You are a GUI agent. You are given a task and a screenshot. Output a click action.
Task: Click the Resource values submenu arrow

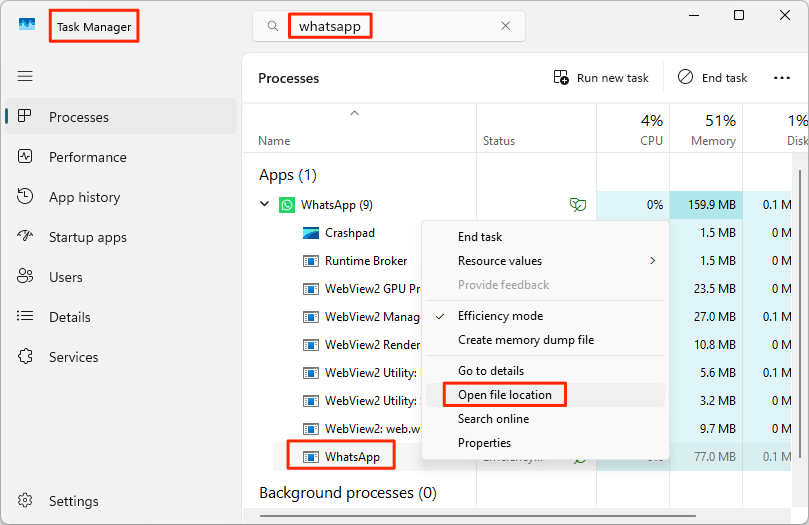coord(653,261)
